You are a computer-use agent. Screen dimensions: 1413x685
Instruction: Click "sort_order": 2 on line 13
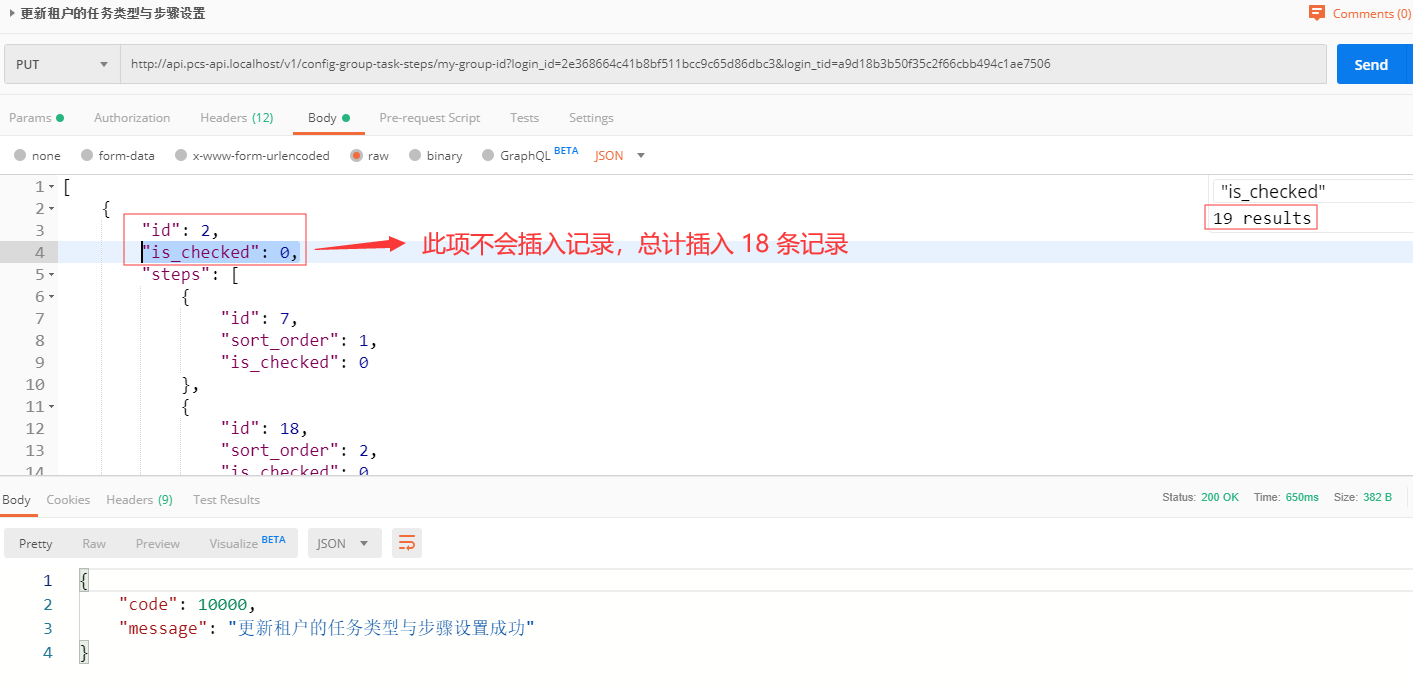pyautogui.click(x=299, y=450)
